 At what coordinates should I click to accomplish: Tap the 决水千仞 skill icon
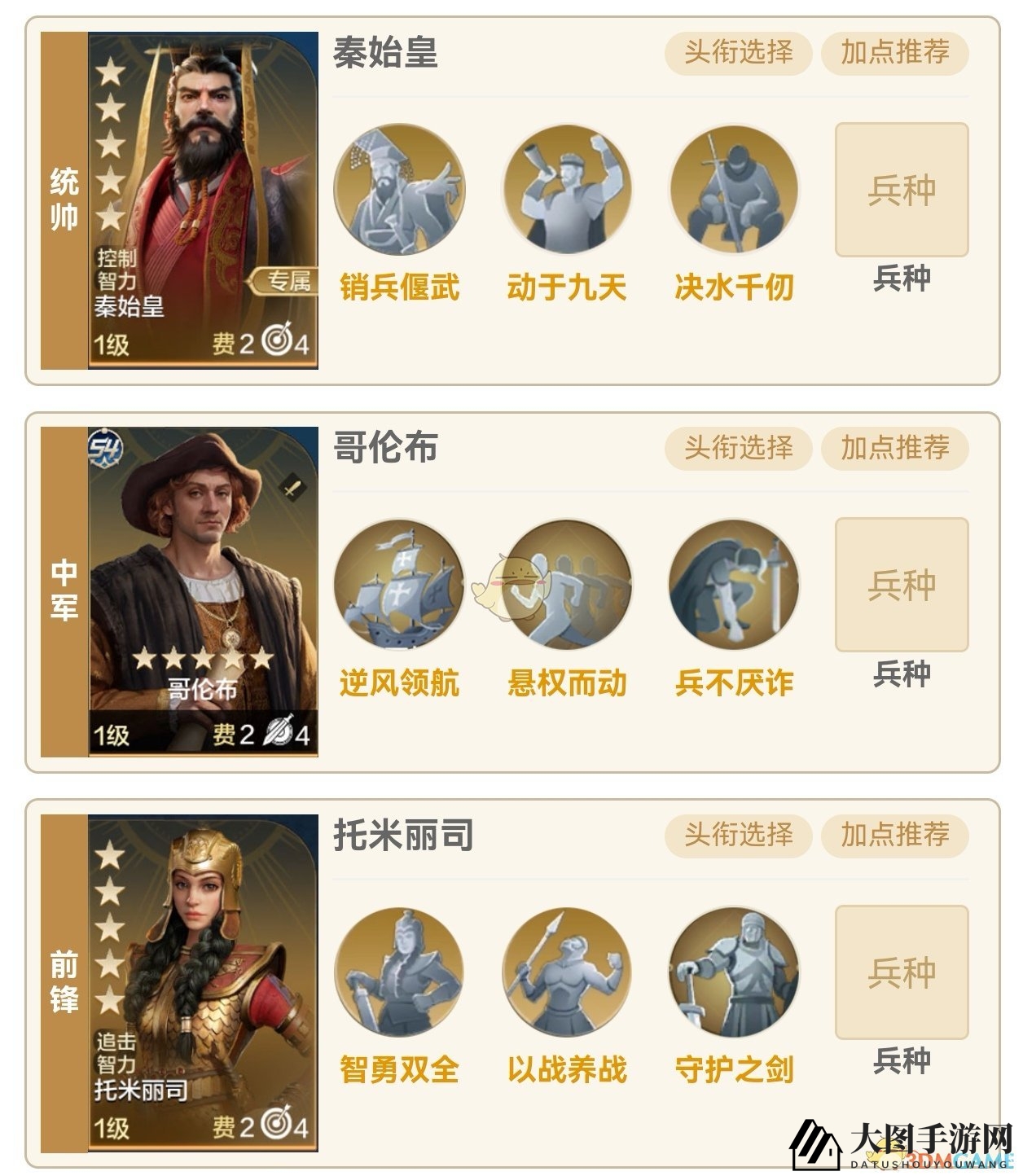coord(734,189)
